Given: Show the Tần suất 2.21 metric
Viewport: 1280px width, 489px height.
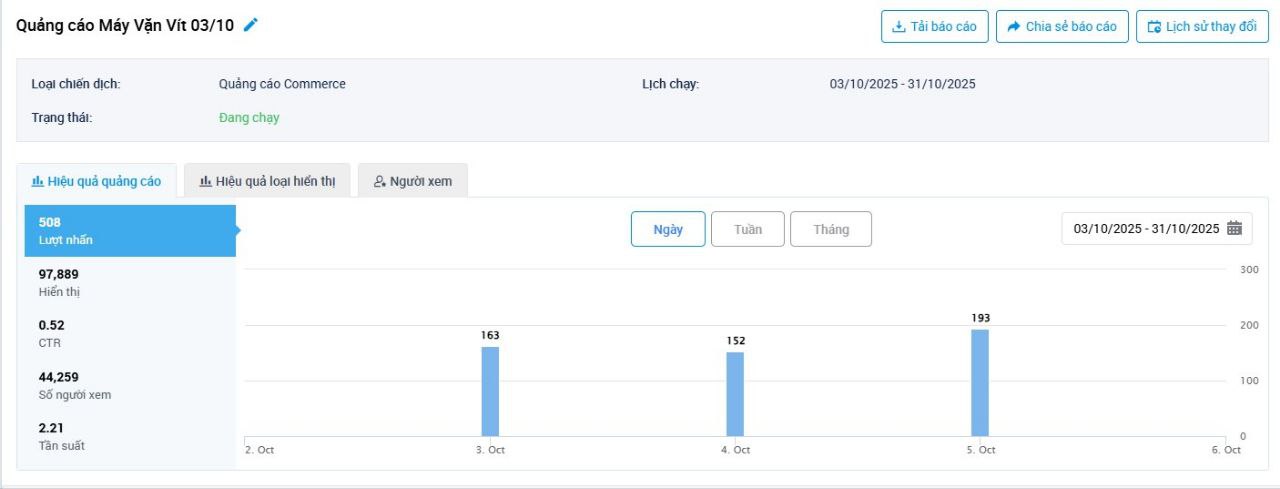Looking at the screenshot, I should [130, 436].
